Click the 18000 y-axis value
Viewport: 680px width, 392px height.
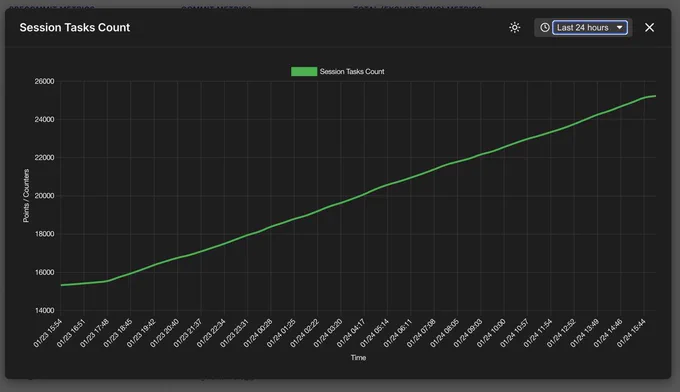click(45, 234)
